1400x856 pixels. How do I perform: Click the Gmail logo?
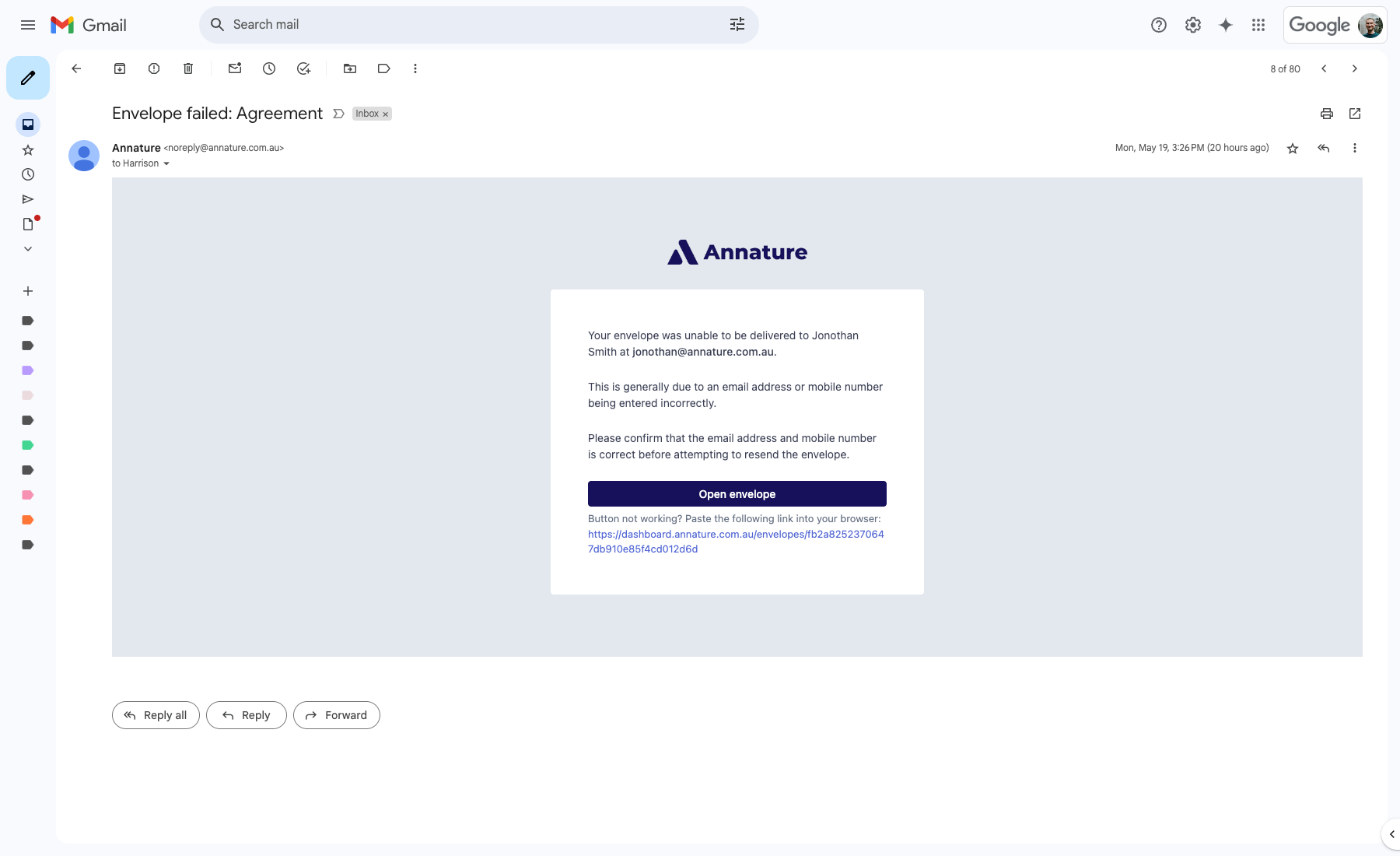click(x=89, y=25)
